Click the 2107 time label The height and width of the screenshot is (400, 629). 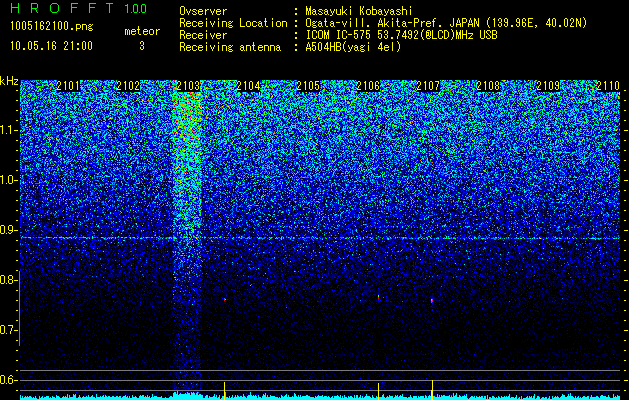pyautogui.click(x=428, y=86)
